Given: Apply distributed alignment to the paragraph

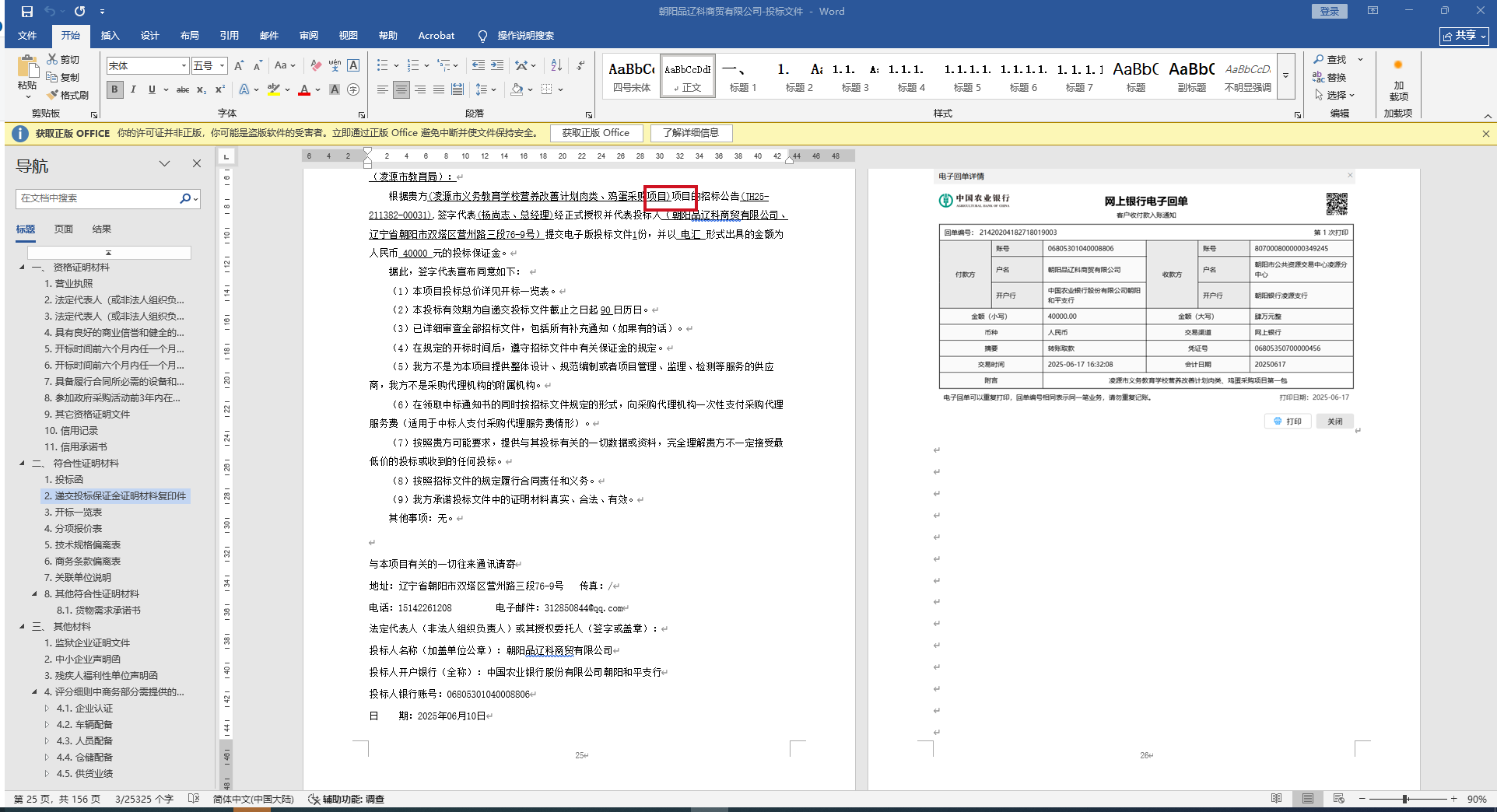Looking at the screenshot, I should (458, 90).
